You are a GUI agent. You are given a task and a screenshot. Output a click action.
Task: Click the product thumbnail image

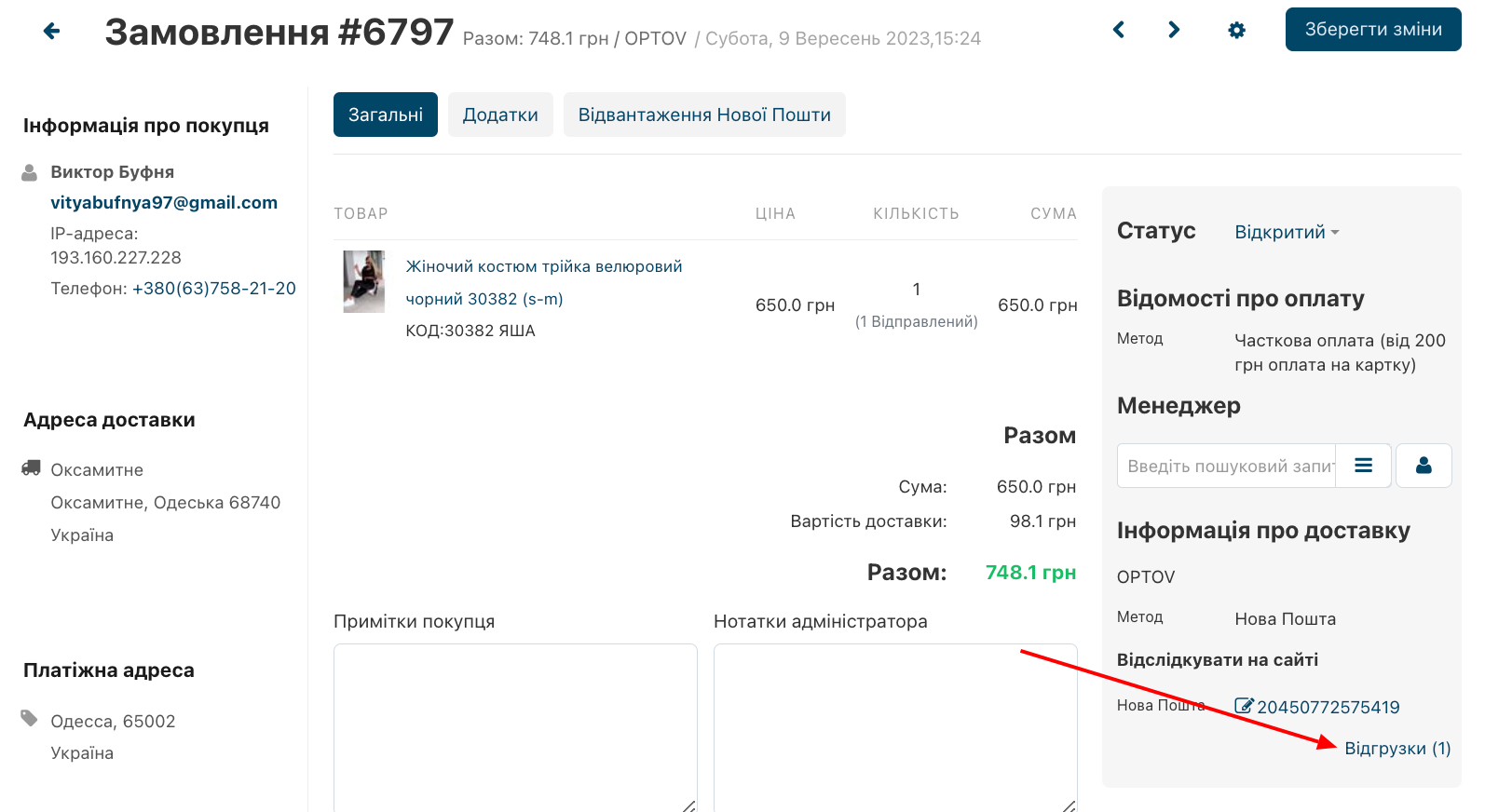tap(363, 281)
